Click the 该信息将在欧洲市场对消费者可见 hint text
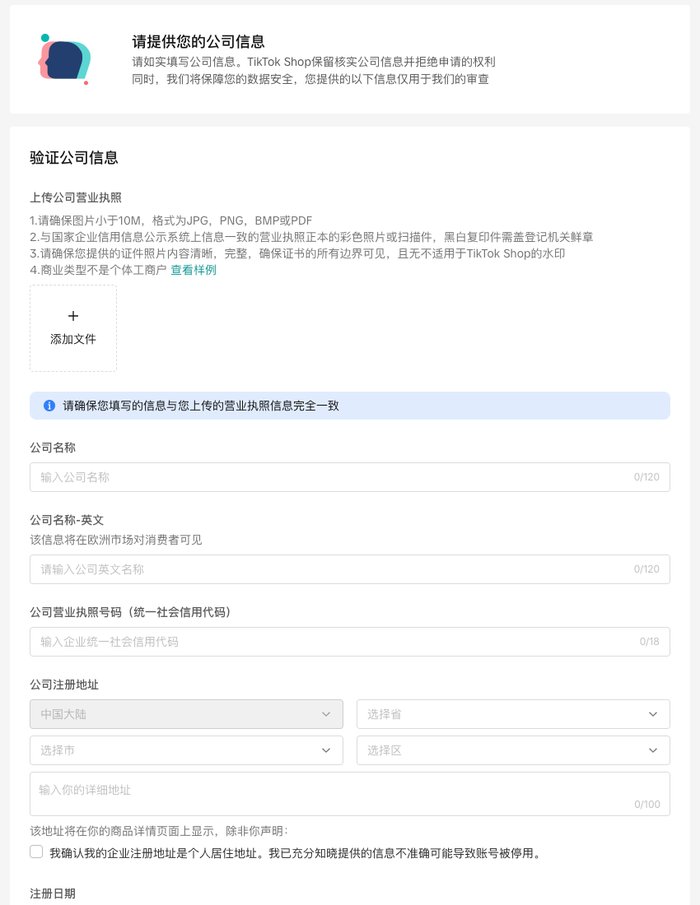The height and width of the screenshot is (905, 700). point(116,540)
